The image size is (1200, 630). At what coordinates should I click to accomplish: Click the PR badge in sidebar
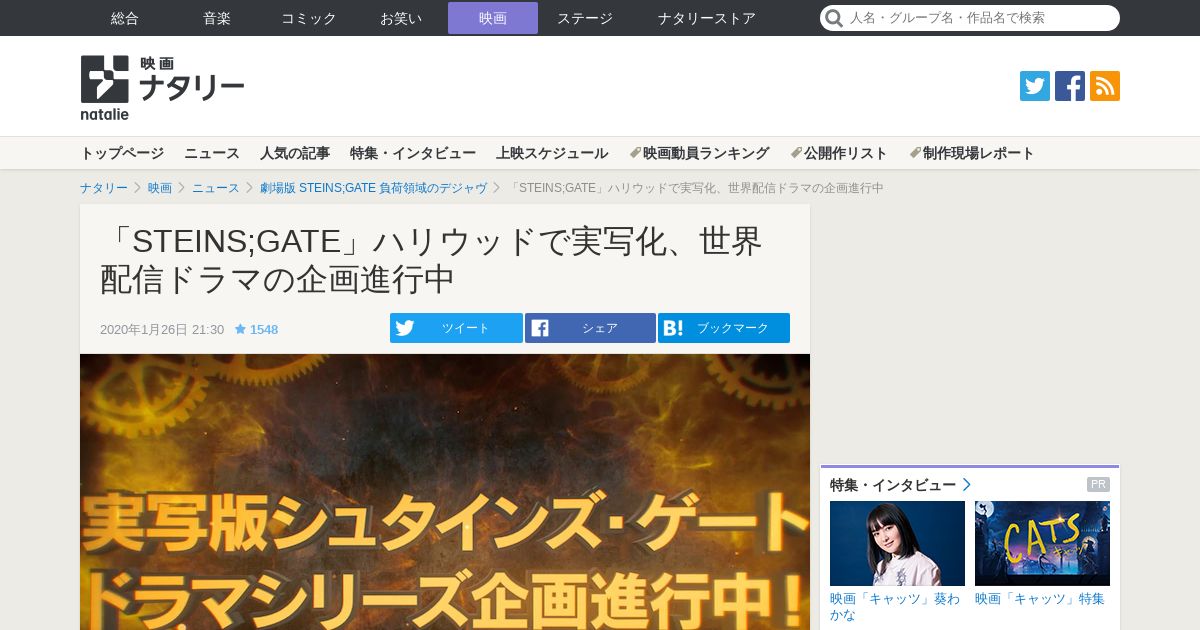click(1098, 485)
